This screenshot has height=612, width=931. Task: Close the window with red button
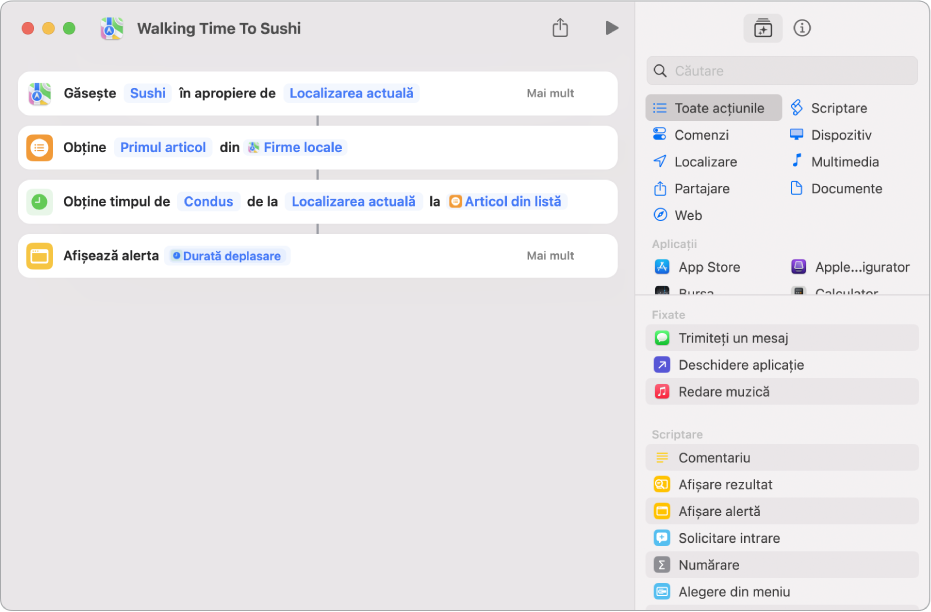click(28, 28)
